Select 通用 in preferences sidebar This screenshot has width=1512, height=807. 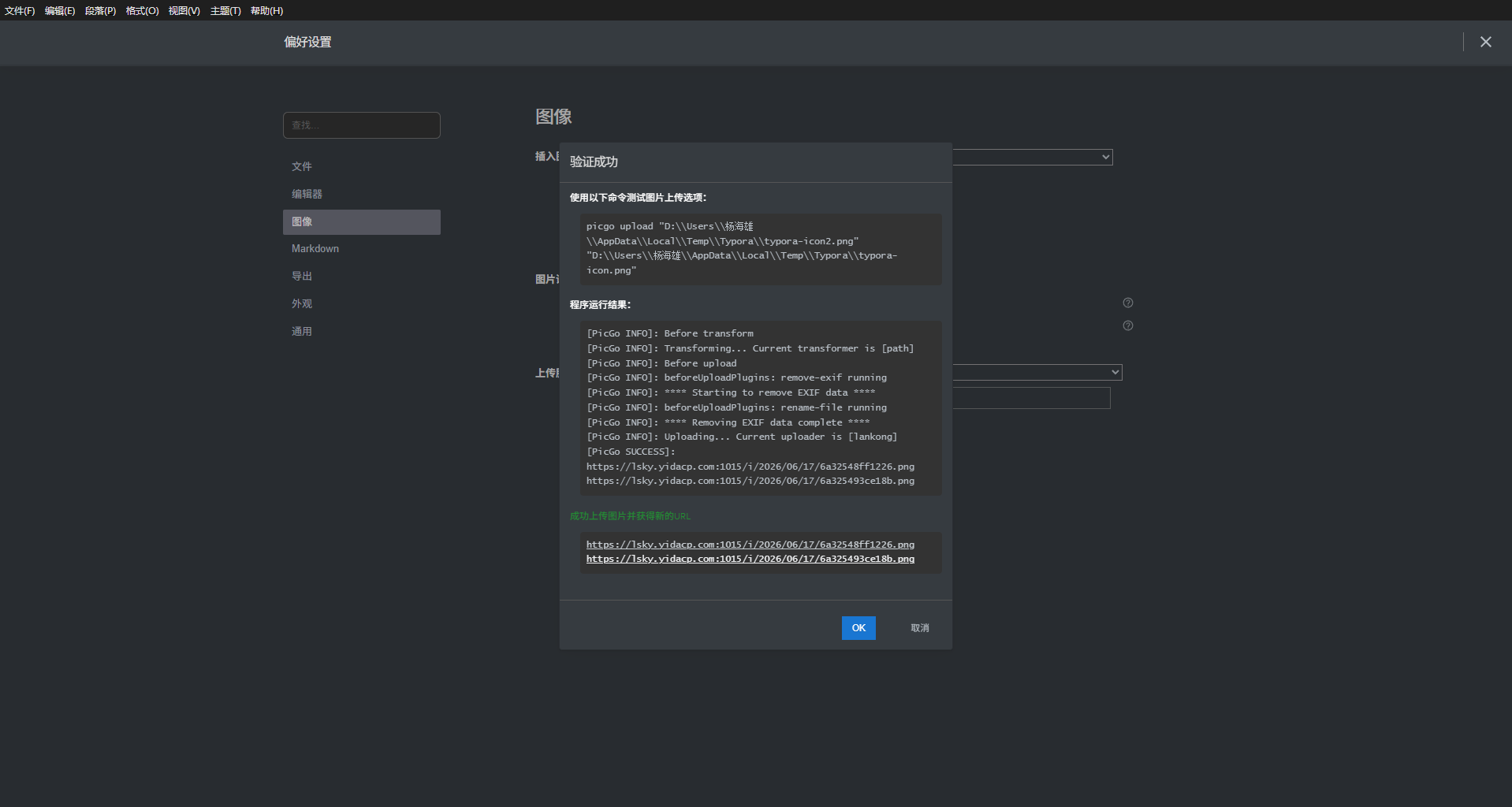(x=362, y=331)
